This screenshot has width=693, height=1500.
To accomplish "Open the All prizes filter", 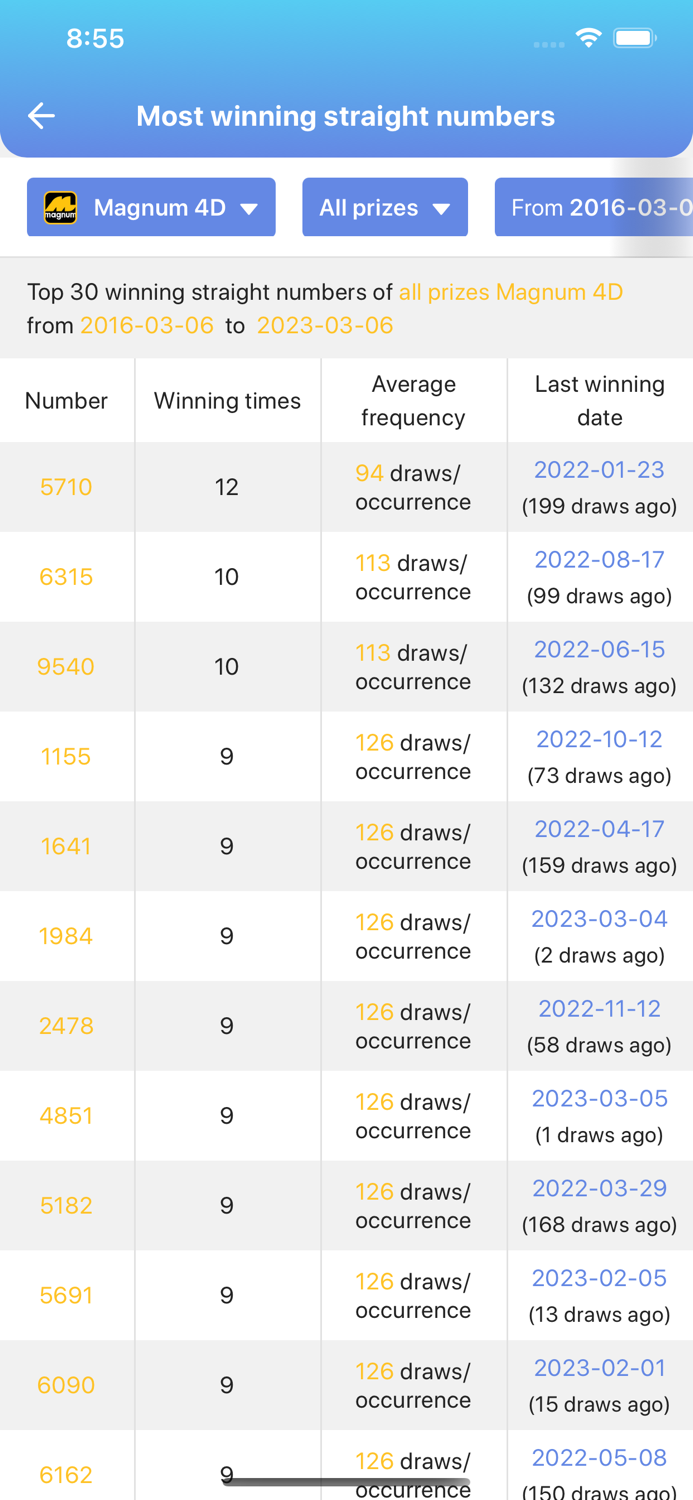I will [385, 207].
